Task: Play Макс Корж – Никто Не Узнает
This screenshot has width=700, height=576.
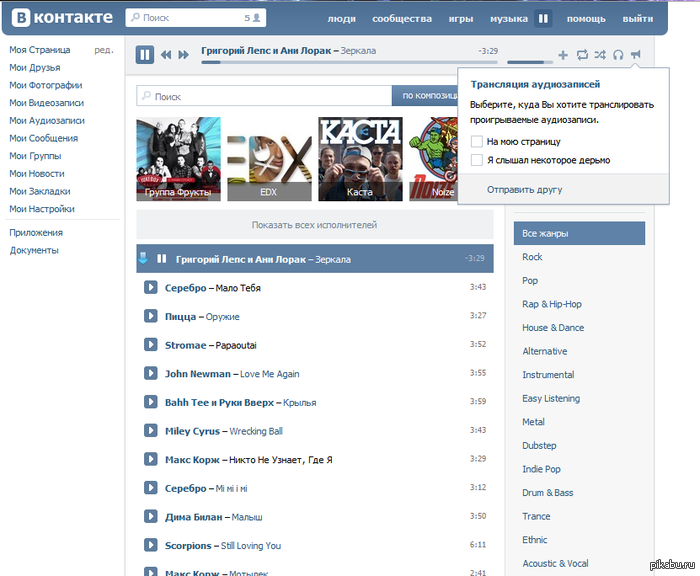Action: [150, 459]
